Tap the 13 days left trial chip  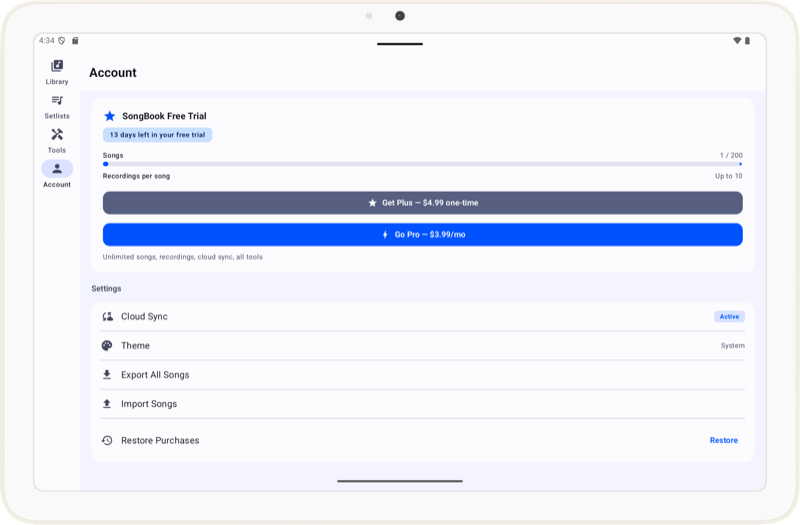tap(158, 135)
